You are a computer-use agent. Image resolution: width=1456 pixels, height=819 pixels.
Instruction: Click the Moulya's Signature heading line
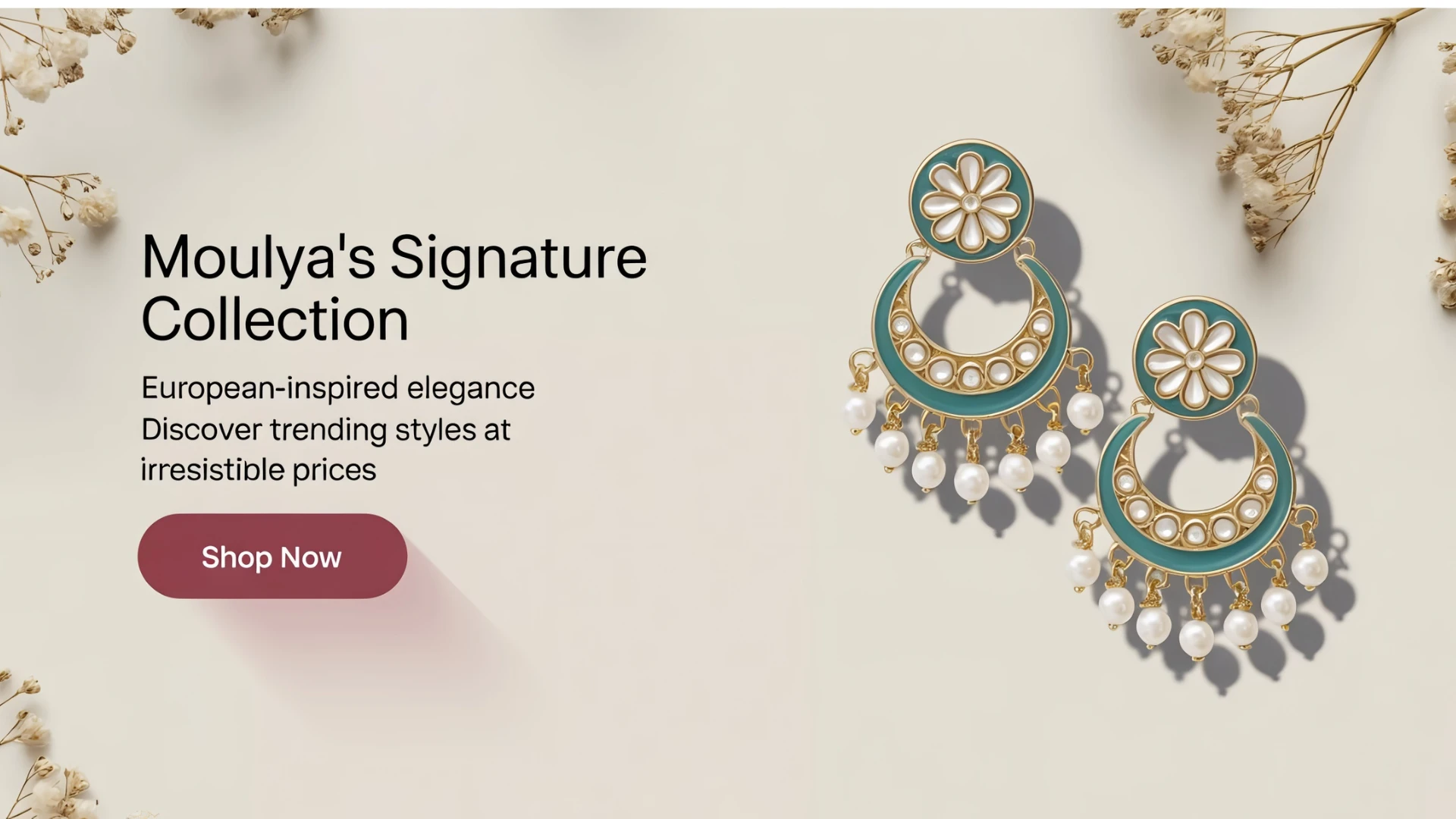tap(394, 258)
